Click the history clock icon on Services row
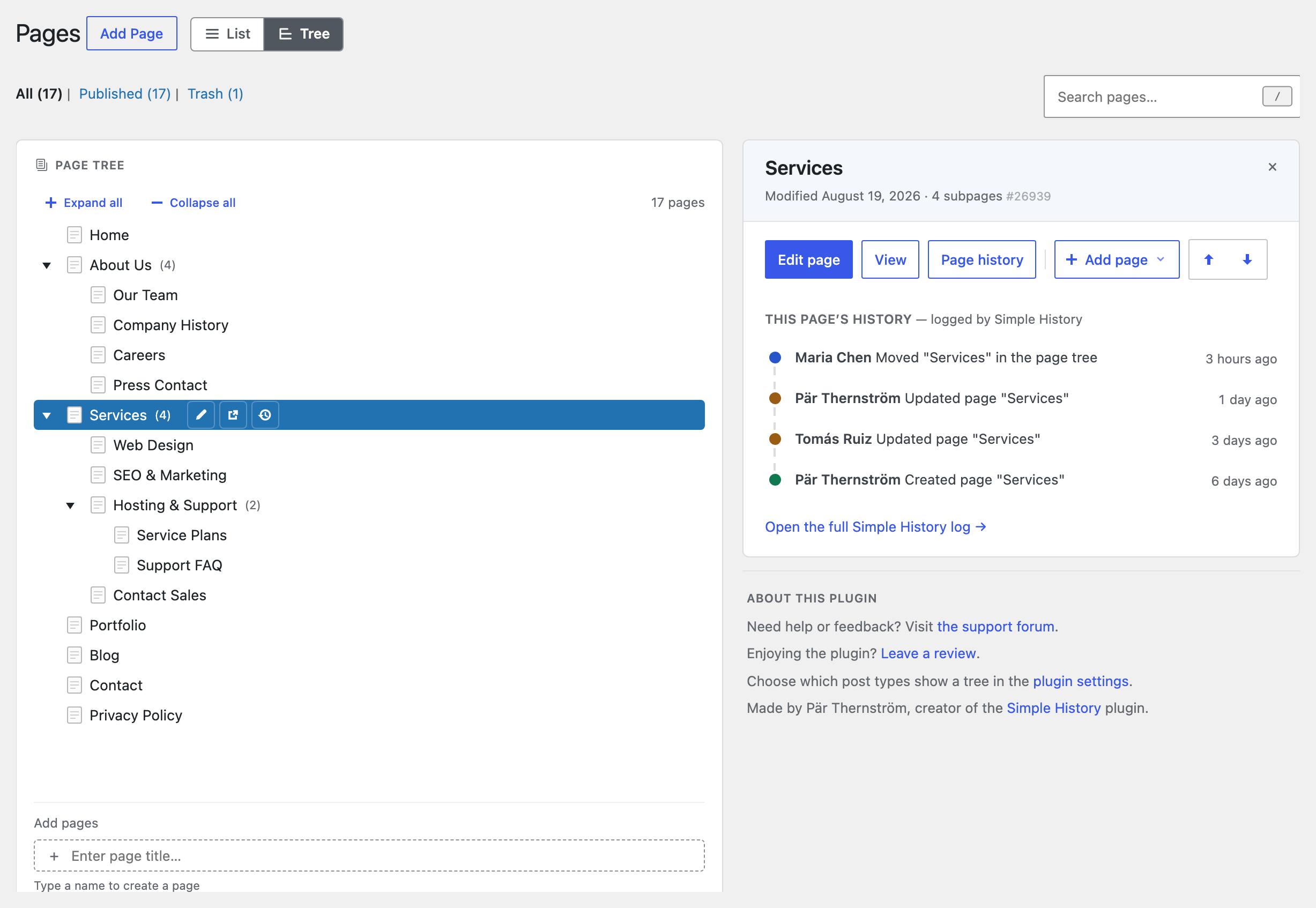Screen dimensions: 1316x908 [x=265, y=415]
